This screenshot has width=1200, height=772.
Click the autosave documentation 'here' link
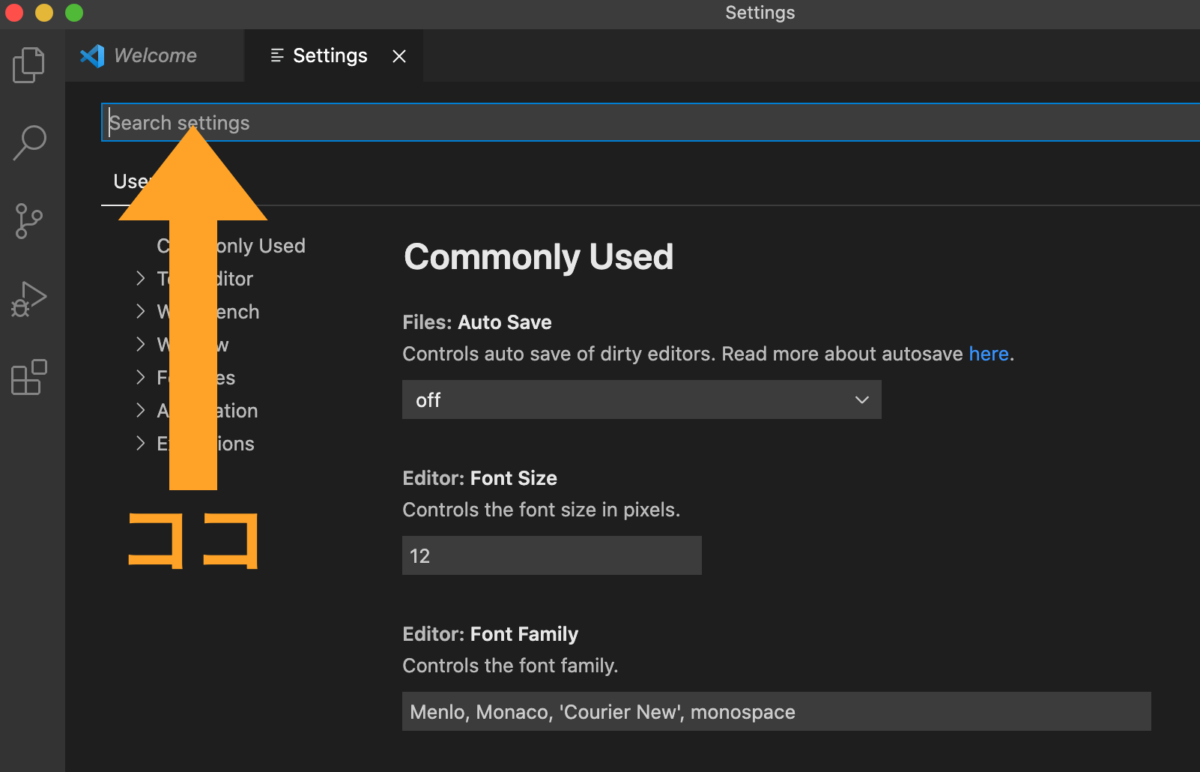pos(988,353)
